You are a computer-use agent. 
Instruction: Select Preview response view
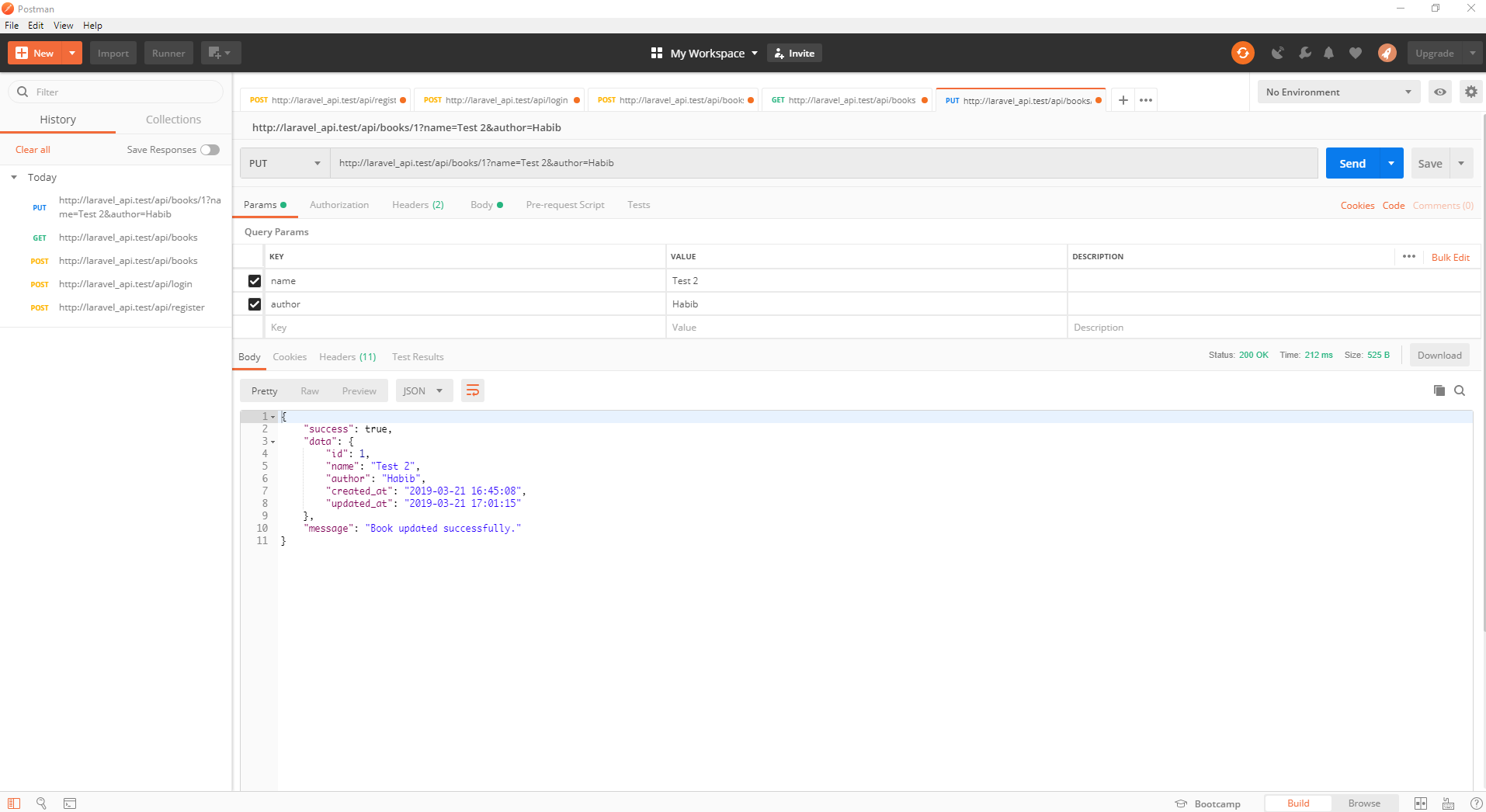359,390
